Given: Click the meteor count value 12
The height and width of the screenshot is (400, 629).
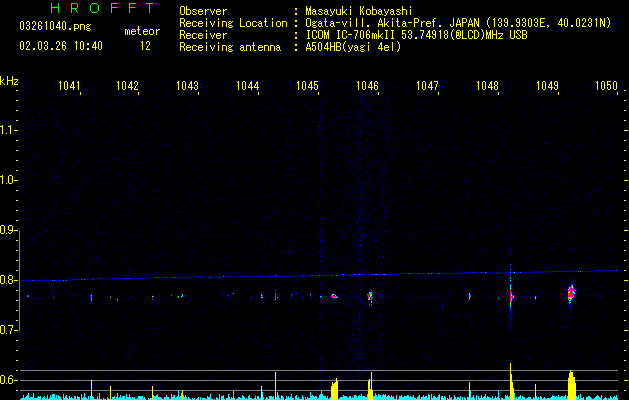Looking at the screenshot, I should click(x=145, y=46).
